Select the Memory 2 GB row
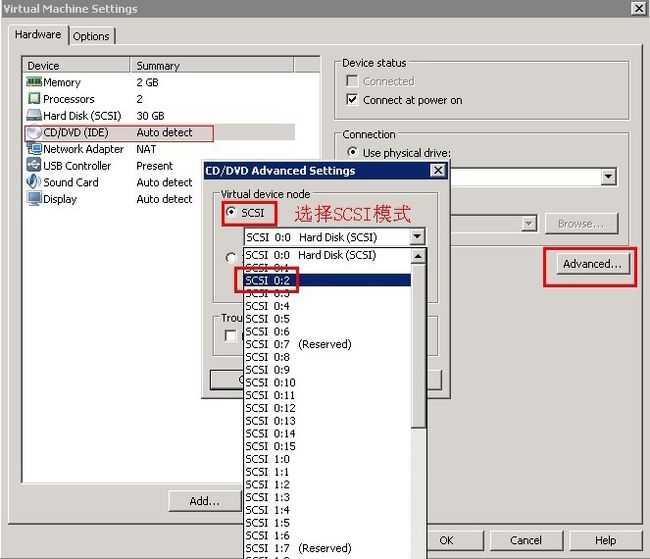650x559 pixels. 160,82
